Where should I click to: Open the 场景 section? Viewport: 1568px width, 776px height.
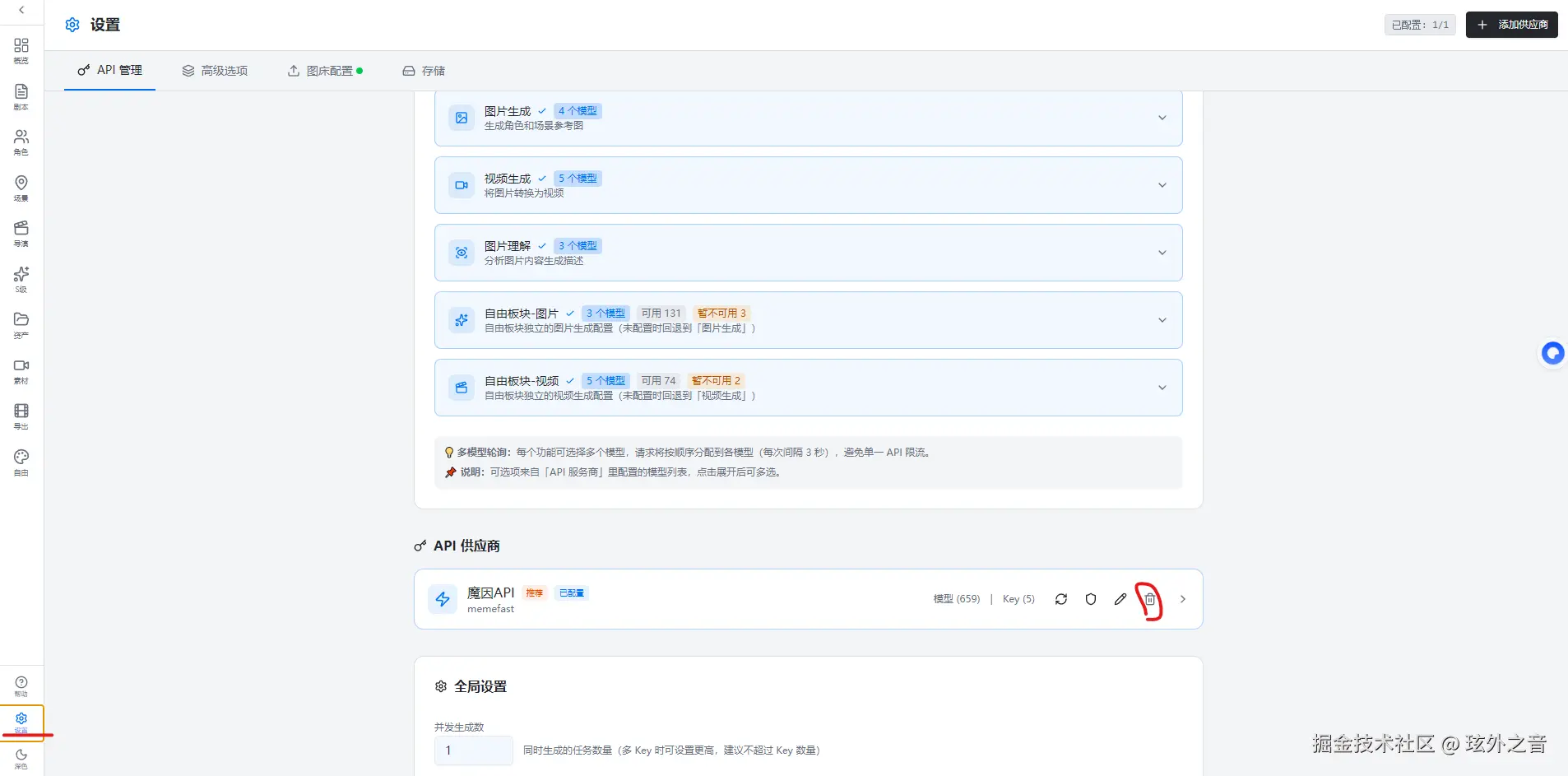pos(21,187)
